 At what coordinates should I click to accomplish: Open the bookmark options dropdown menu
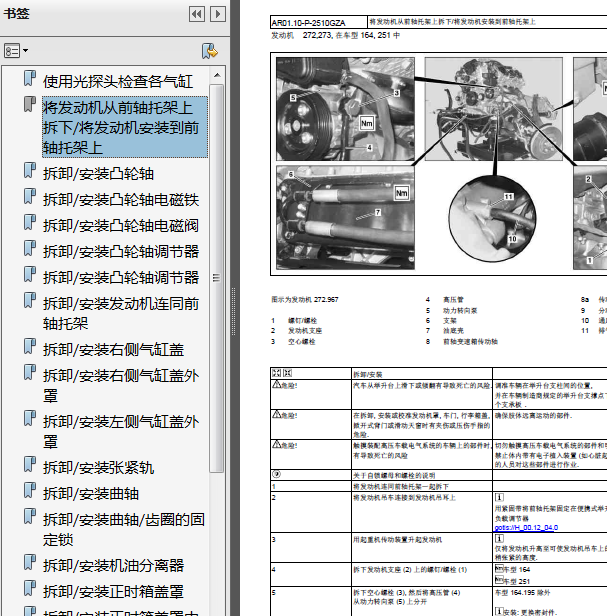click(16, 51)
